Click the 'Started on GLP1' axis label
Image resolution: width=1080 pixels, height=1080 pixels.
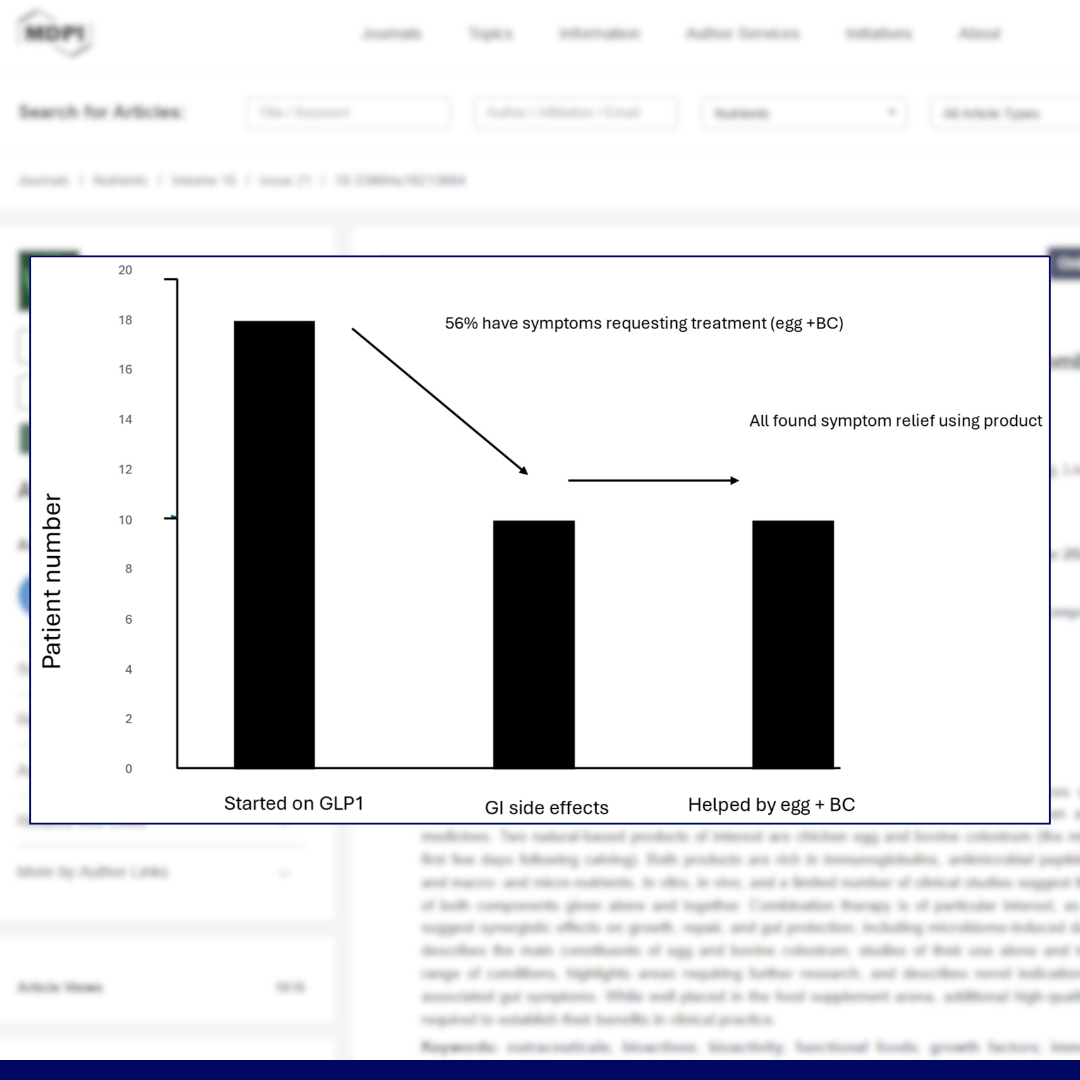pyautogui.click(x=293, y=803)
